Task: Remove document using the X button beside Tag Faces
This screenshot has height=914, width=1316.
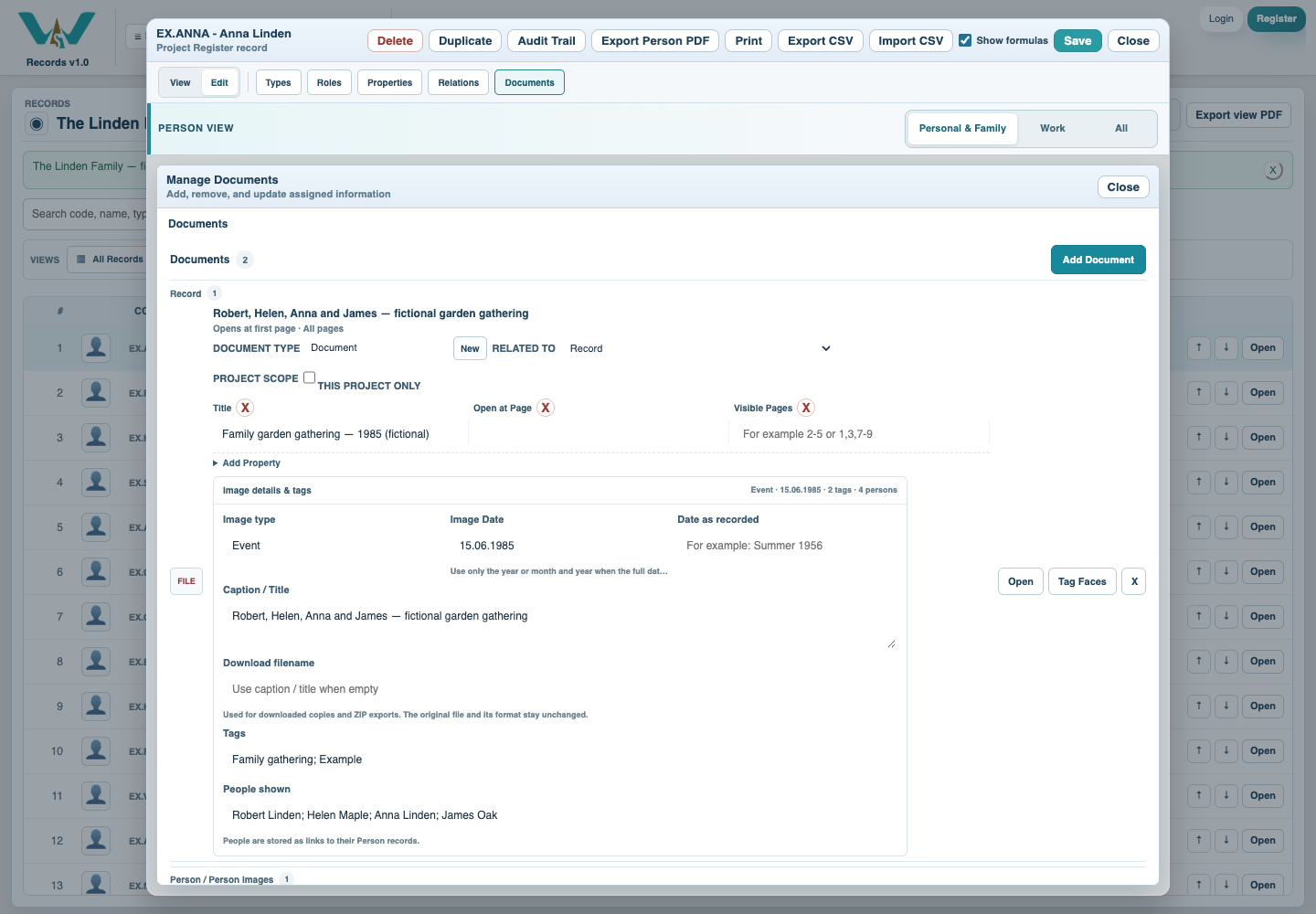Action: pos(1134,581)
